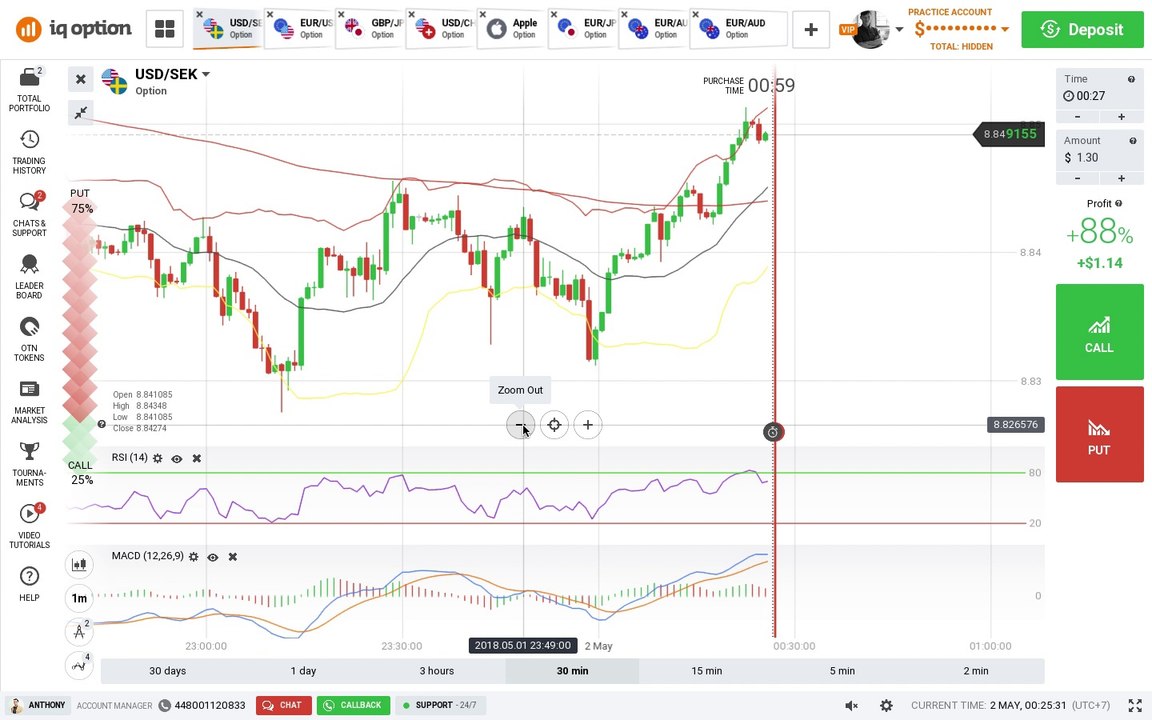Open OTN Tokens section
This screenshot has width=1152, height=720.
tap(29, 339)
